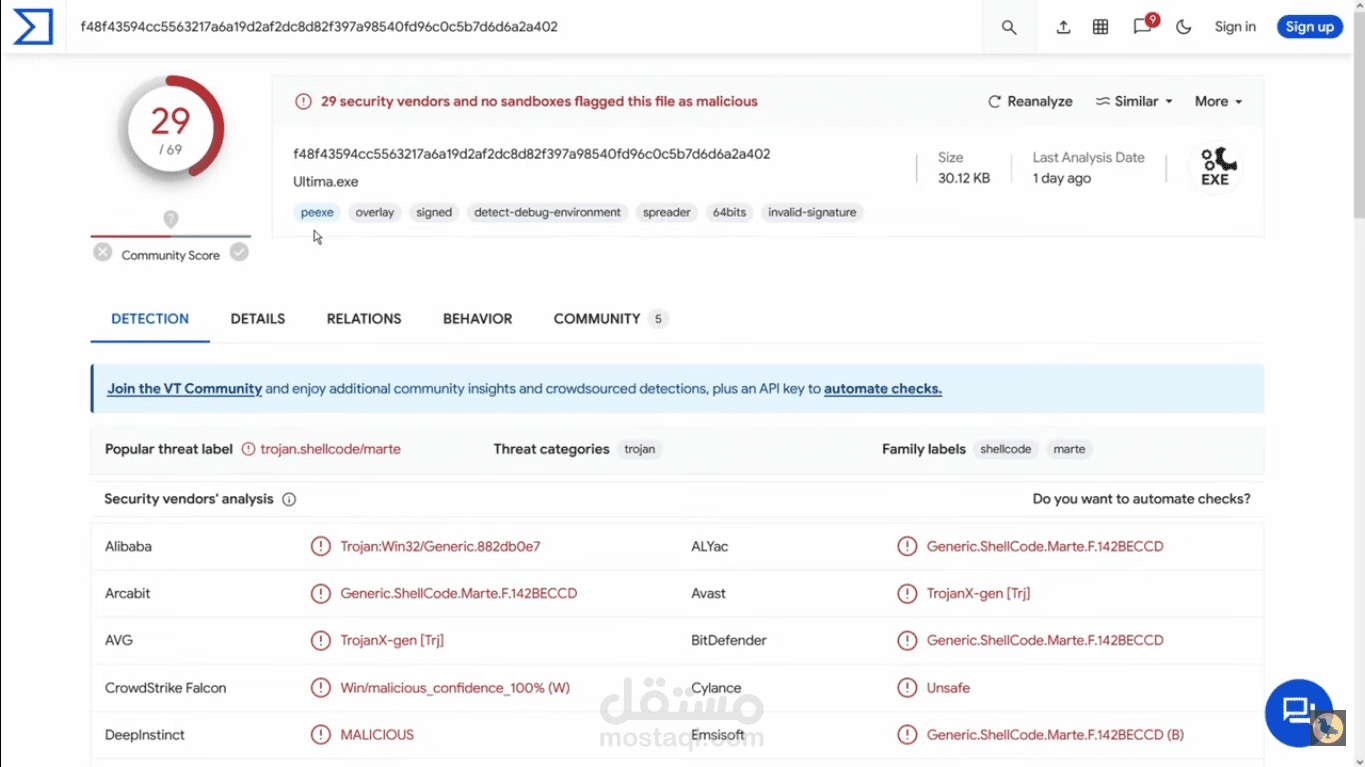The image size is (1365, 767).
Task: Select the invalid-signature tag
Action: point(812,212)
